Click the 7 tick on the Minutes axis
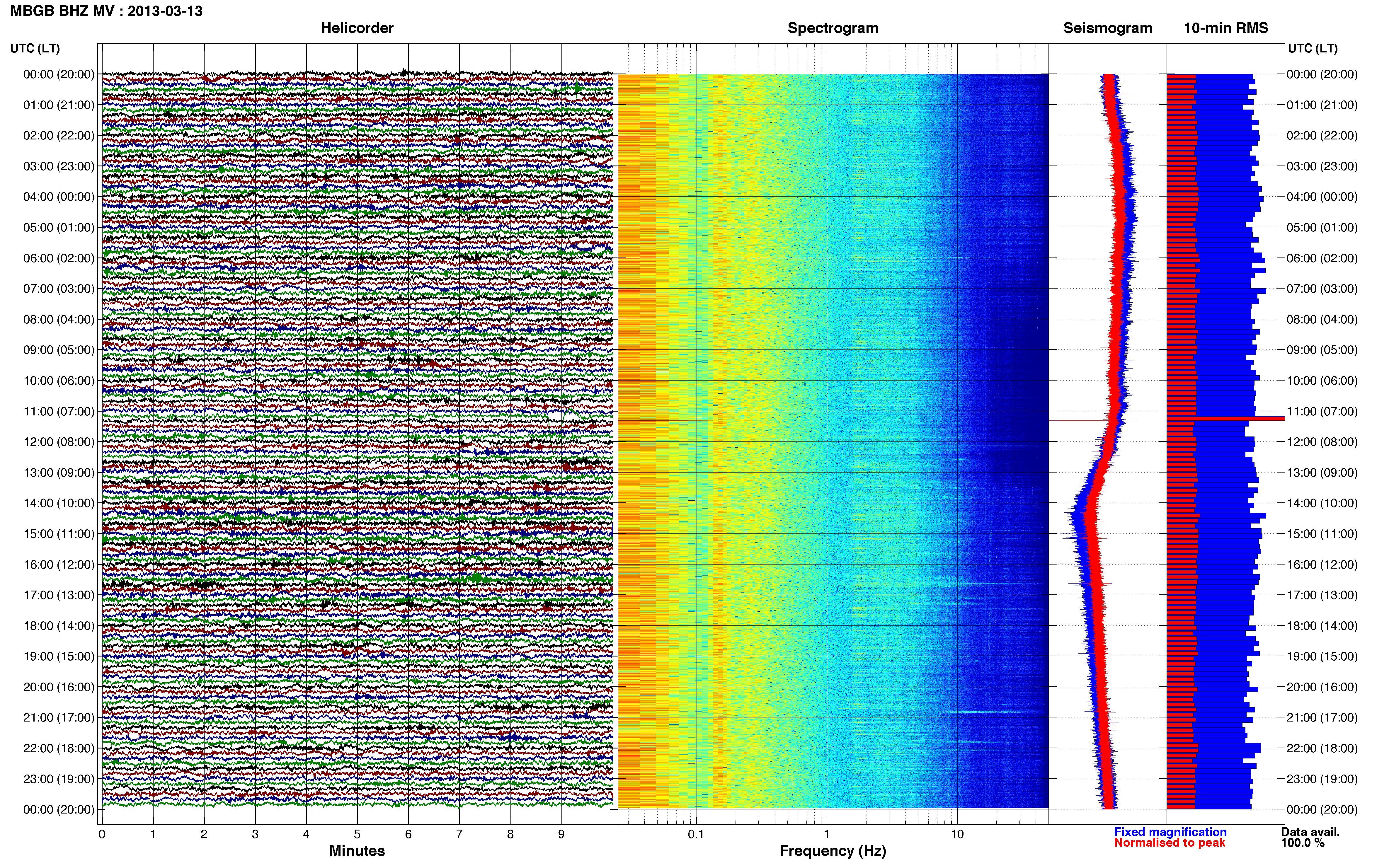Image resolution: width=1389 pixels, height=868 pixels. tap(459, 835)
